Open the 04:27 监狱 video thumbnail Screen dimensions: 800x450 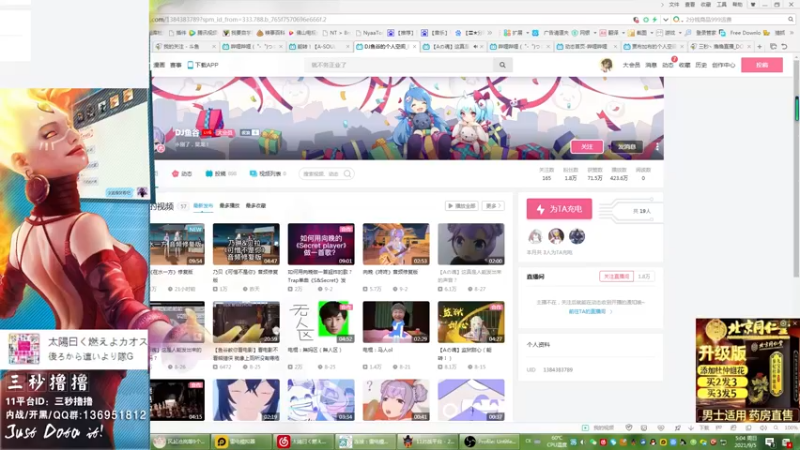click(x=471, y=322)
